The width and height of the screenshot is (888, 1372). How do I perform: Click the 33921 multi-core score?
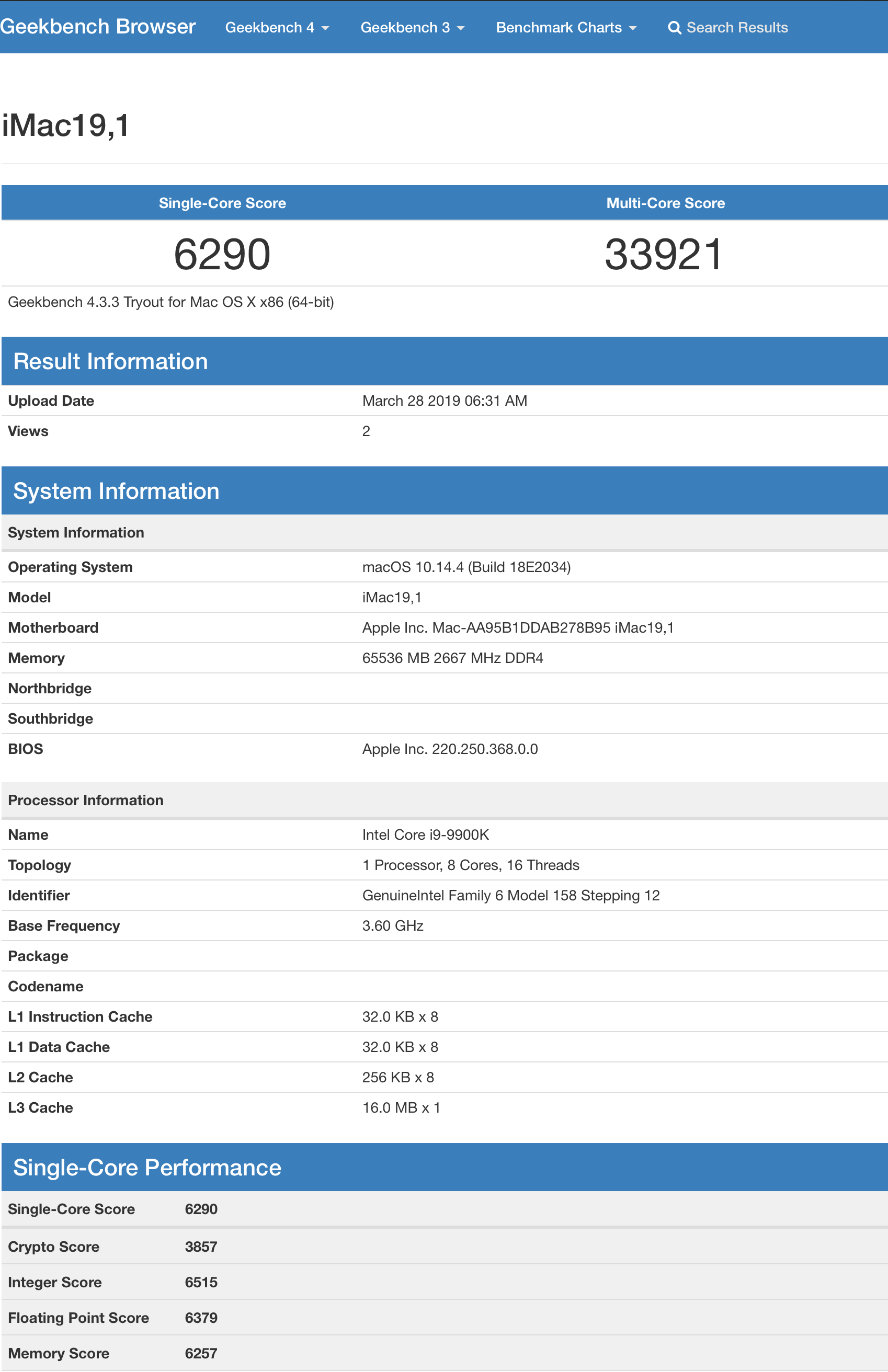coord(664,254)
